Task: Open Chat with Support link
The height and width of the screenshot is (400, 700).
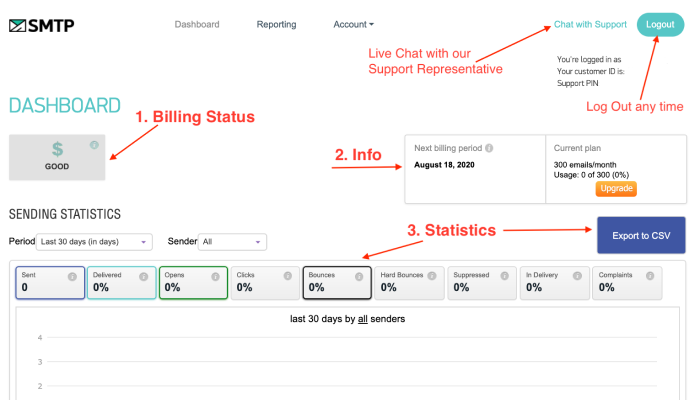Action: coord(590,24)
